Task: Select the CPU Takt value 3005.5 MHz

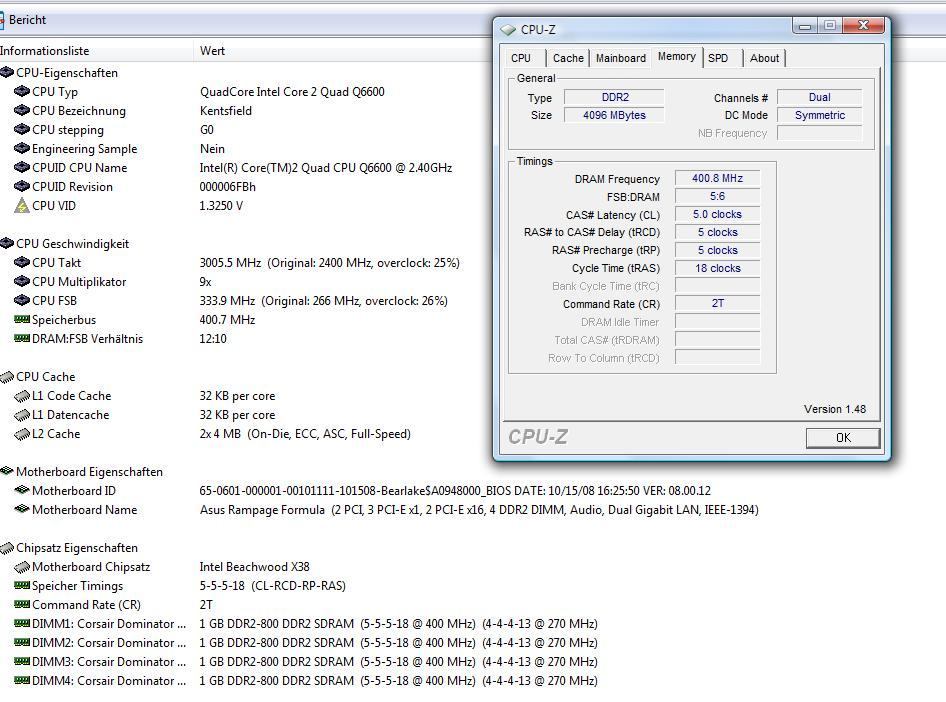Action: [x=230, y=263]
